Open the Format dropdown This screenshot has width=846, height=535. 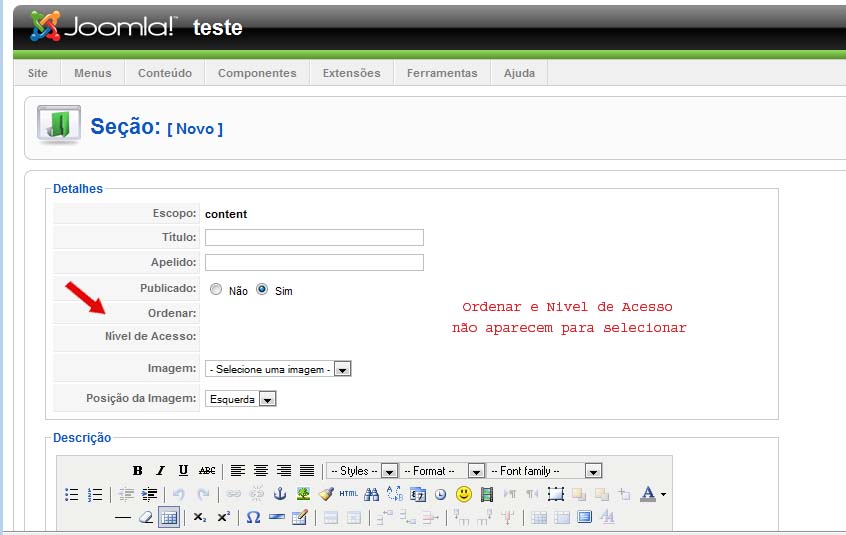442,471
